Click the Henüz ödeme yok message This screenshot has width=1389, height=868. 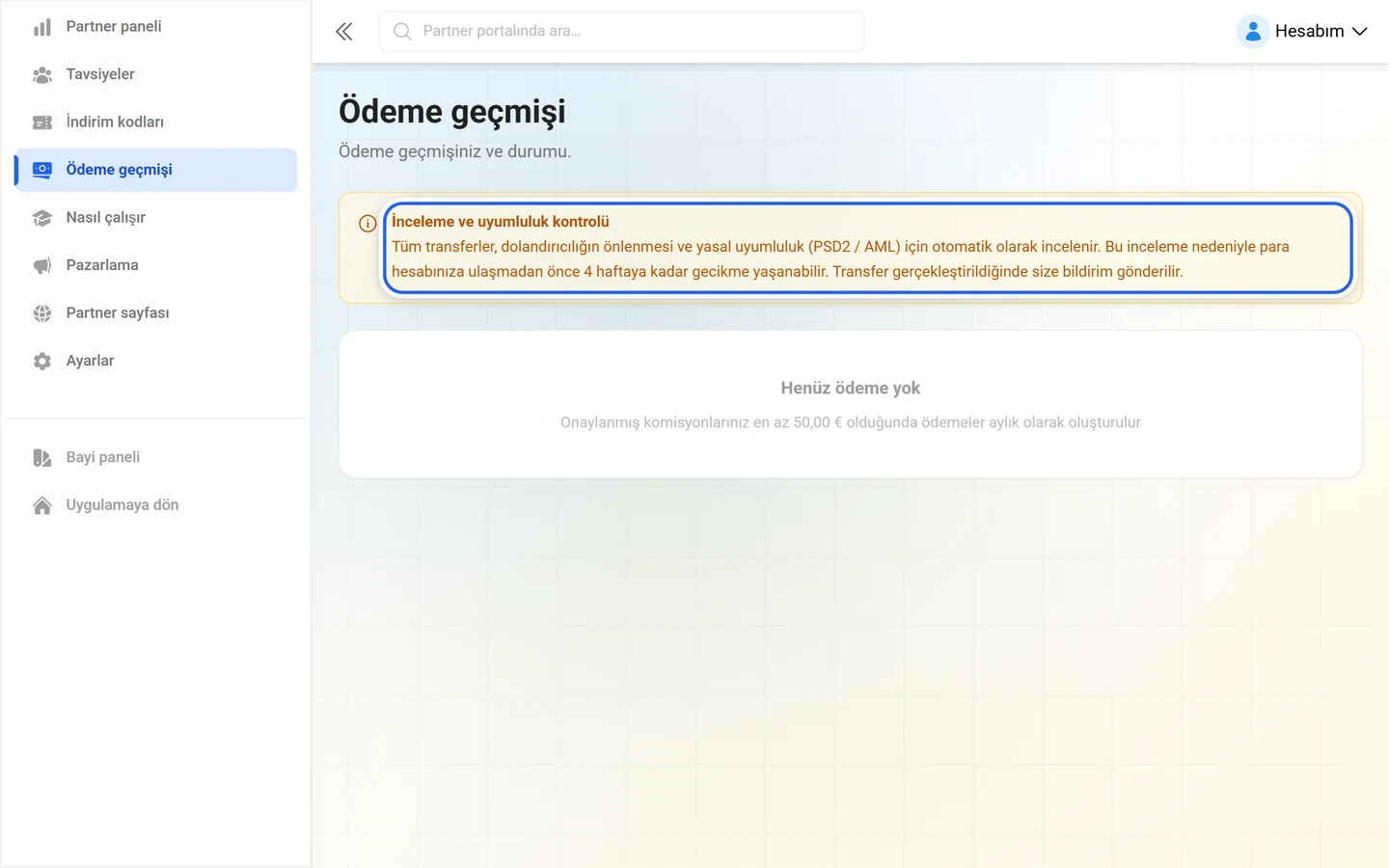click(x=851, y=388)
